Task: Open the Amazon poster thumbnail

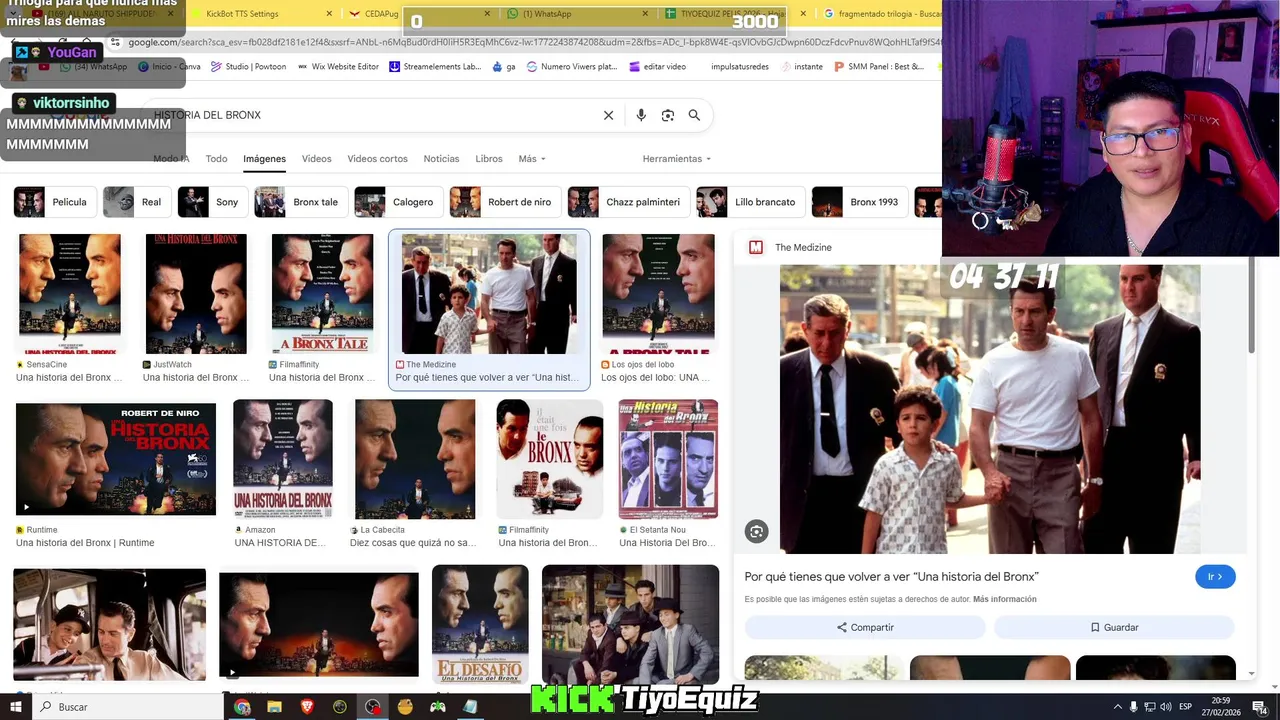Action: click(x=283, y=459)
